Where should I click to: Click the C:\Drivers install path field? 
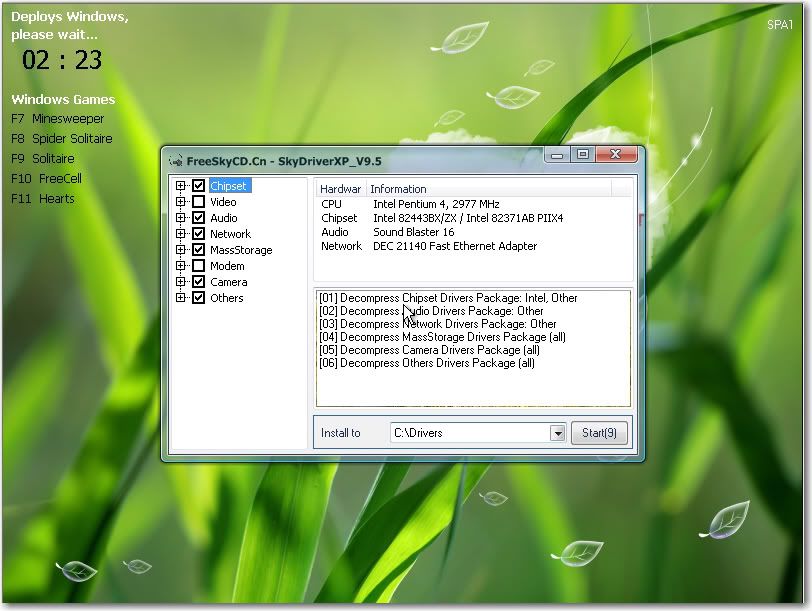(x=470, y=433)
